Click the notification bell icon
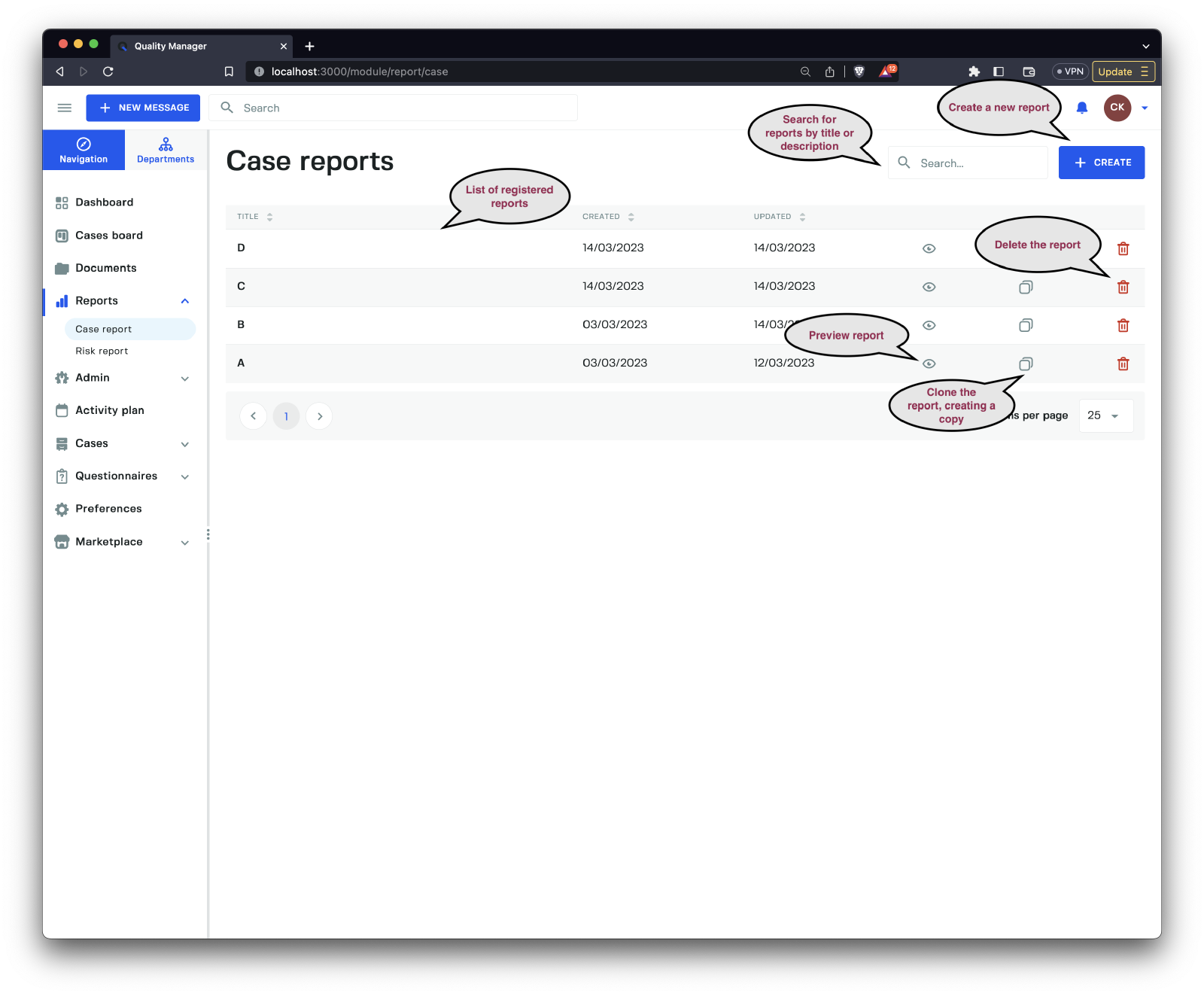Screen dimensions: 1204x995 1081,108
